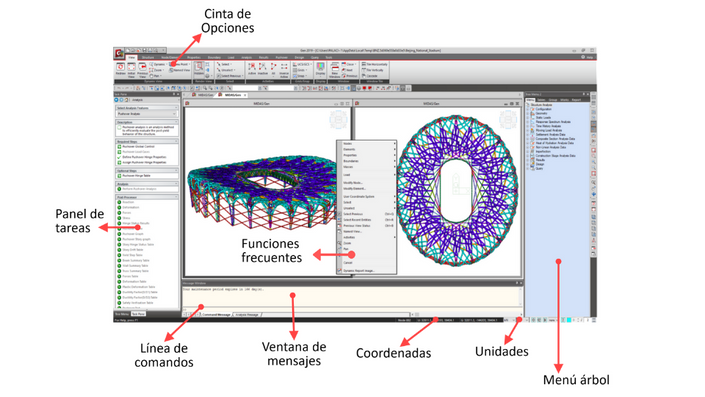Click Tile Horizontally in Window Tile group

(x=375, y=64)
